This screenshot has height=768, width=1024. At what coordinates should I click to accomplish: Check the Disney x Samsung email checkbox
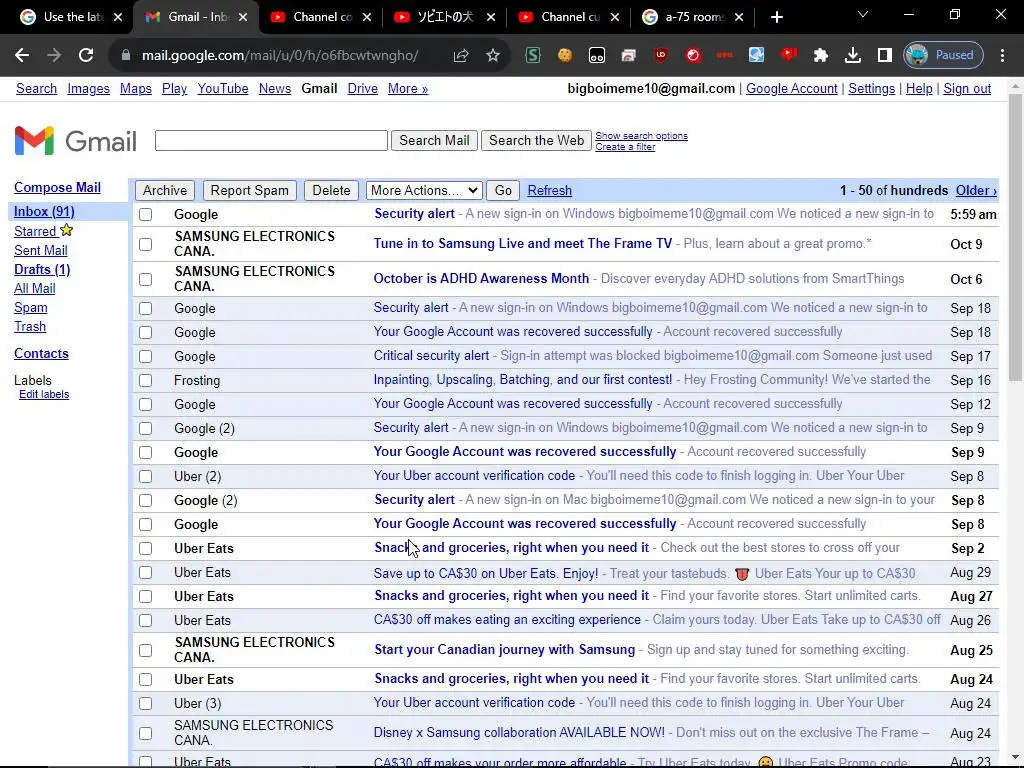coord(146,733)
